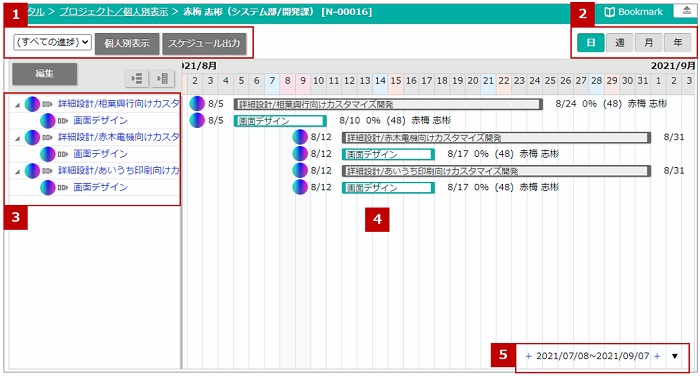The width and height of the screenshot is (700, 376).
Task: Click the 14 date header cell
Action: 380,81
